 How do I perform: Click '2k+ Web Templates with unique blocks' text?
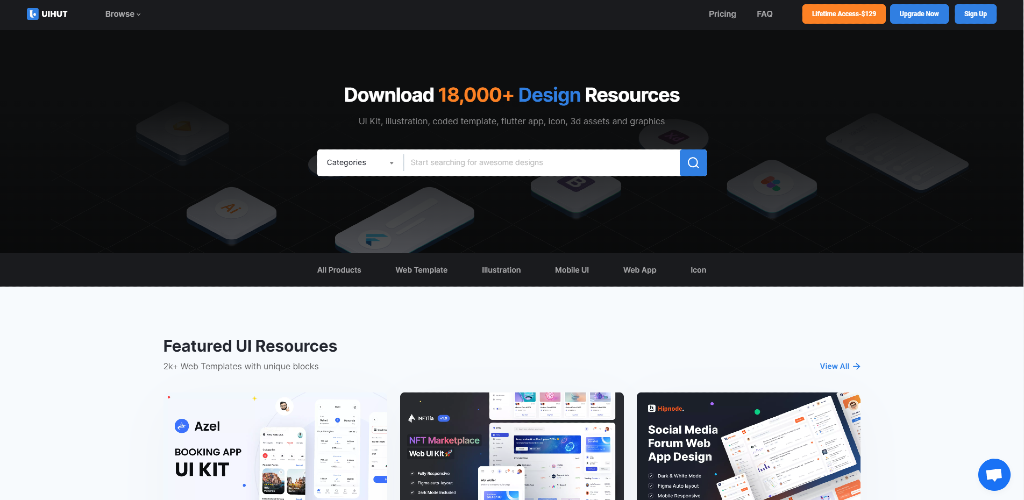point(241,366)
